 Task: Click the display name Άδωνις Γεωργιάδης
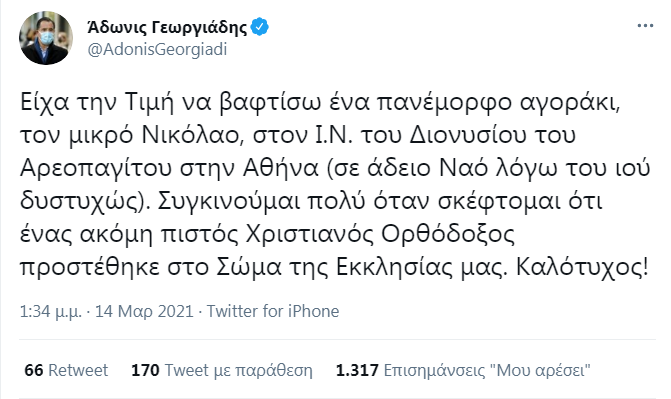click(167, 27)
